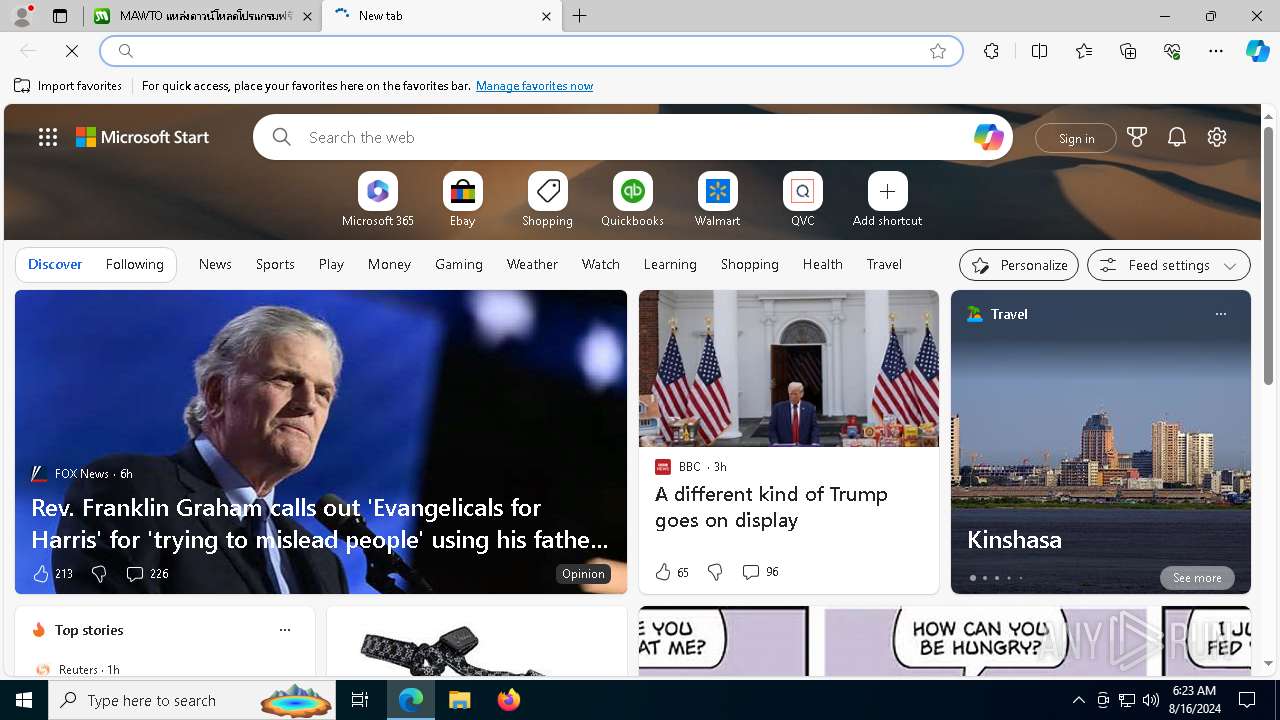Viewport: 1280px width, 720px height.
Task: Open Copilot sidebar in Edge
Action: pos(1257,51)
